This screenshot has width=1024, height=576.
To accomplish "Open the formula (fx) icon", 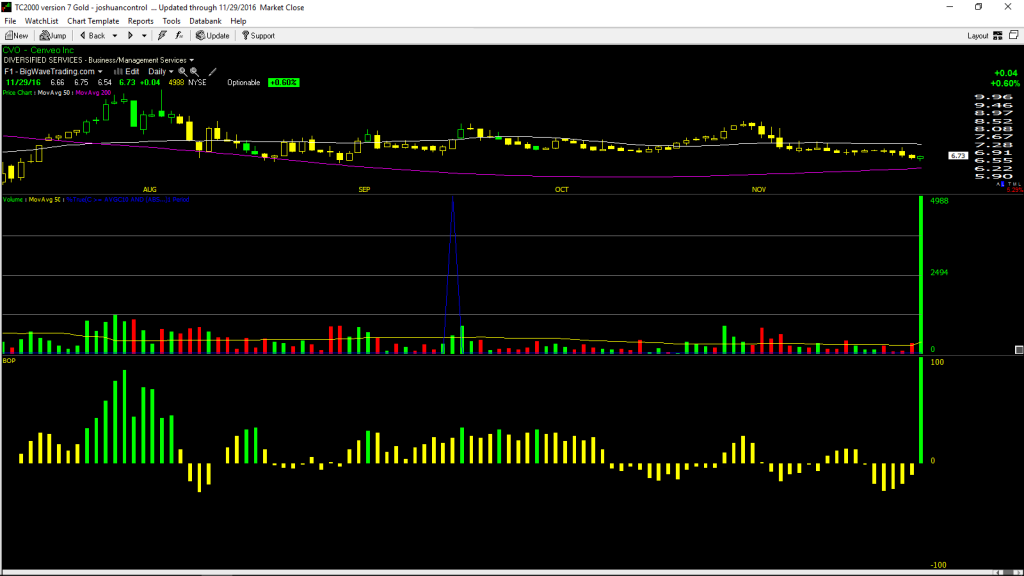I will point(179,36).
